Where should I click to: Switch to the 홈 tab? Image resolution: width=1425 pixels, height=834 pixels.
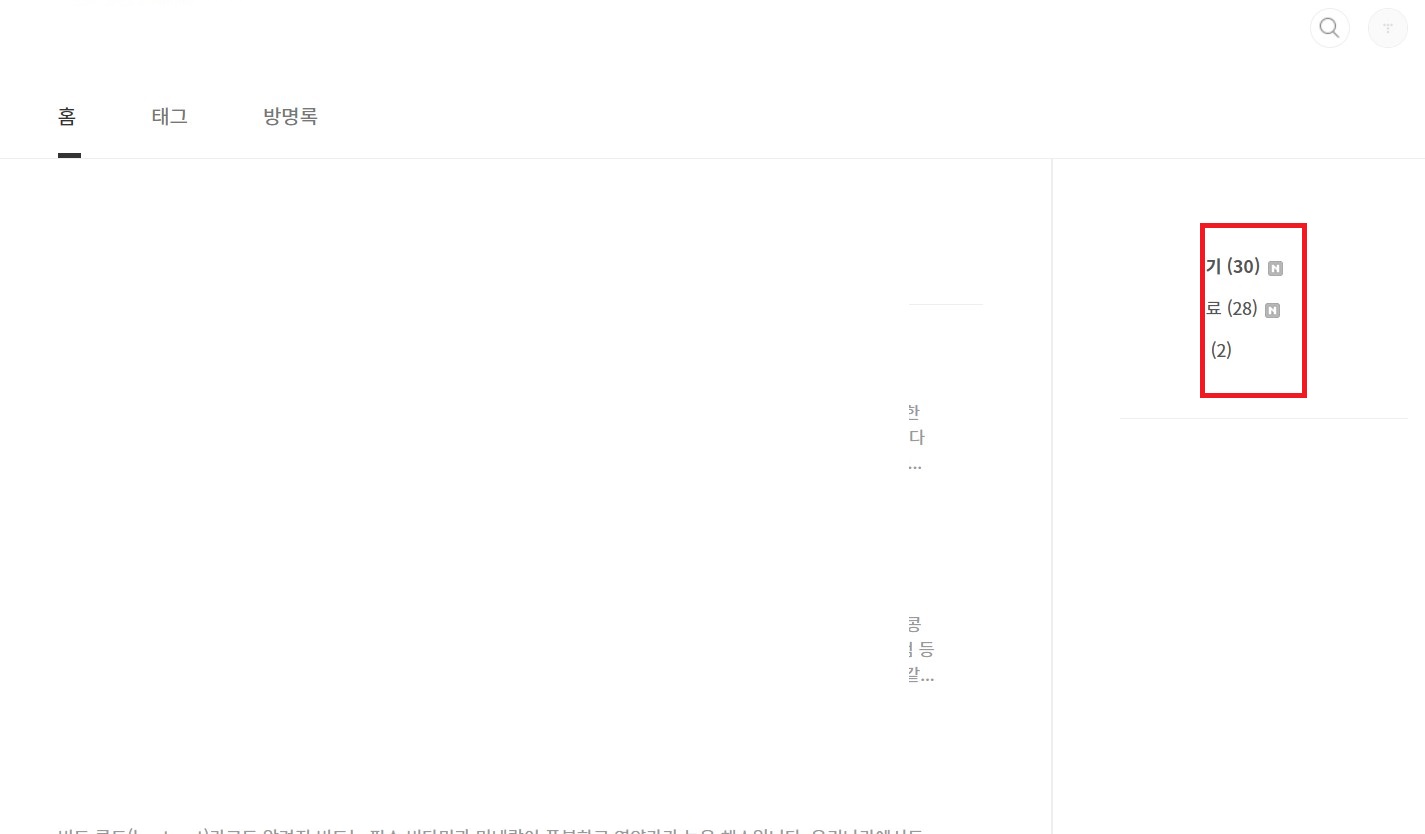tap(67, 116)
